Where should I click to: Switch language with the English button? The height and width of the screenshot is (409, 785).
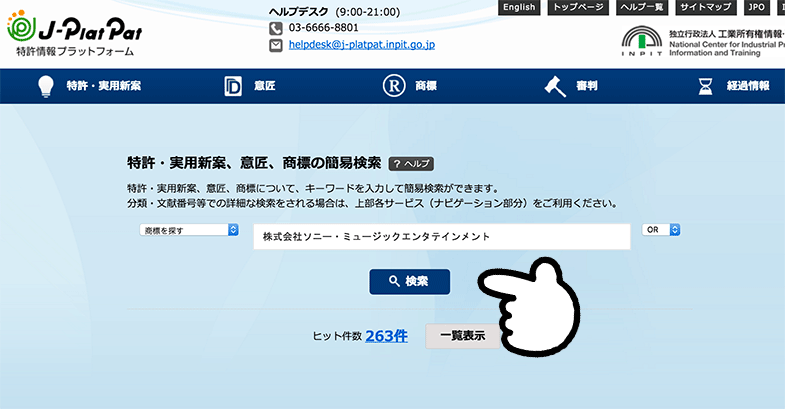519,7
